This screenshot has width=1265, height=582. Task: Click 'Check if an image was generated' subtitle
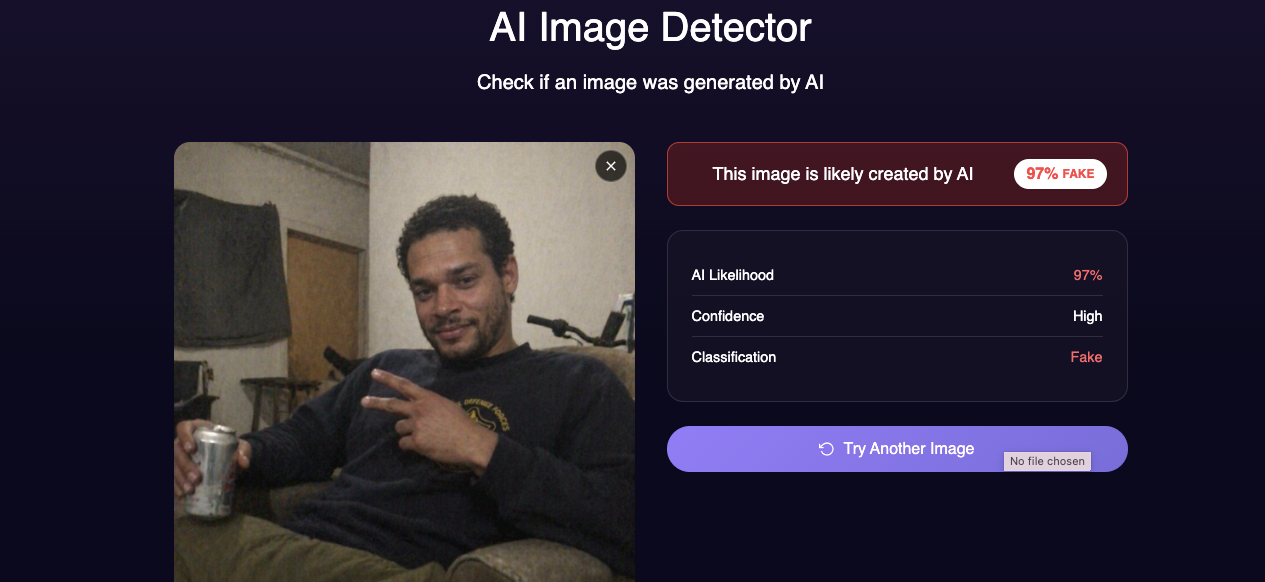[x=650, y=82]
